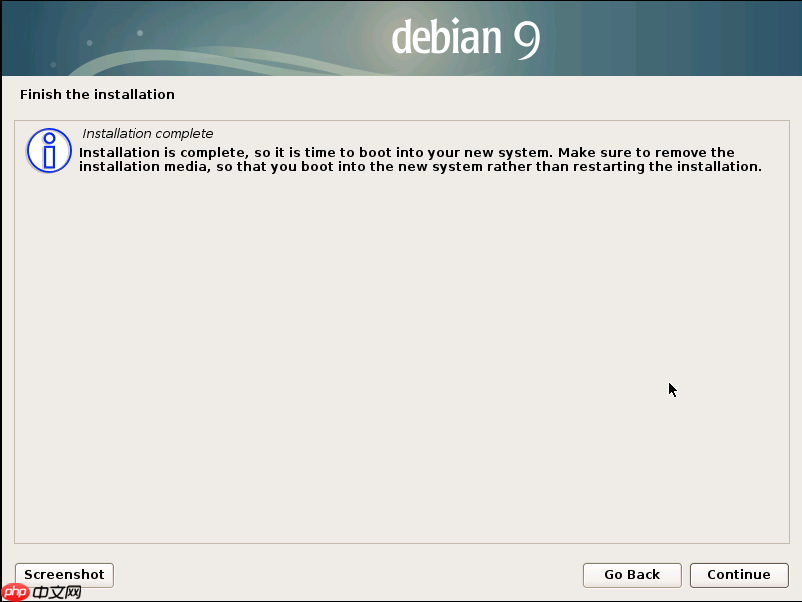Screen dimensions: 802x602
Task: Click the Finish the installation heading
Action: pyautogui.click(x=97, y=94)
